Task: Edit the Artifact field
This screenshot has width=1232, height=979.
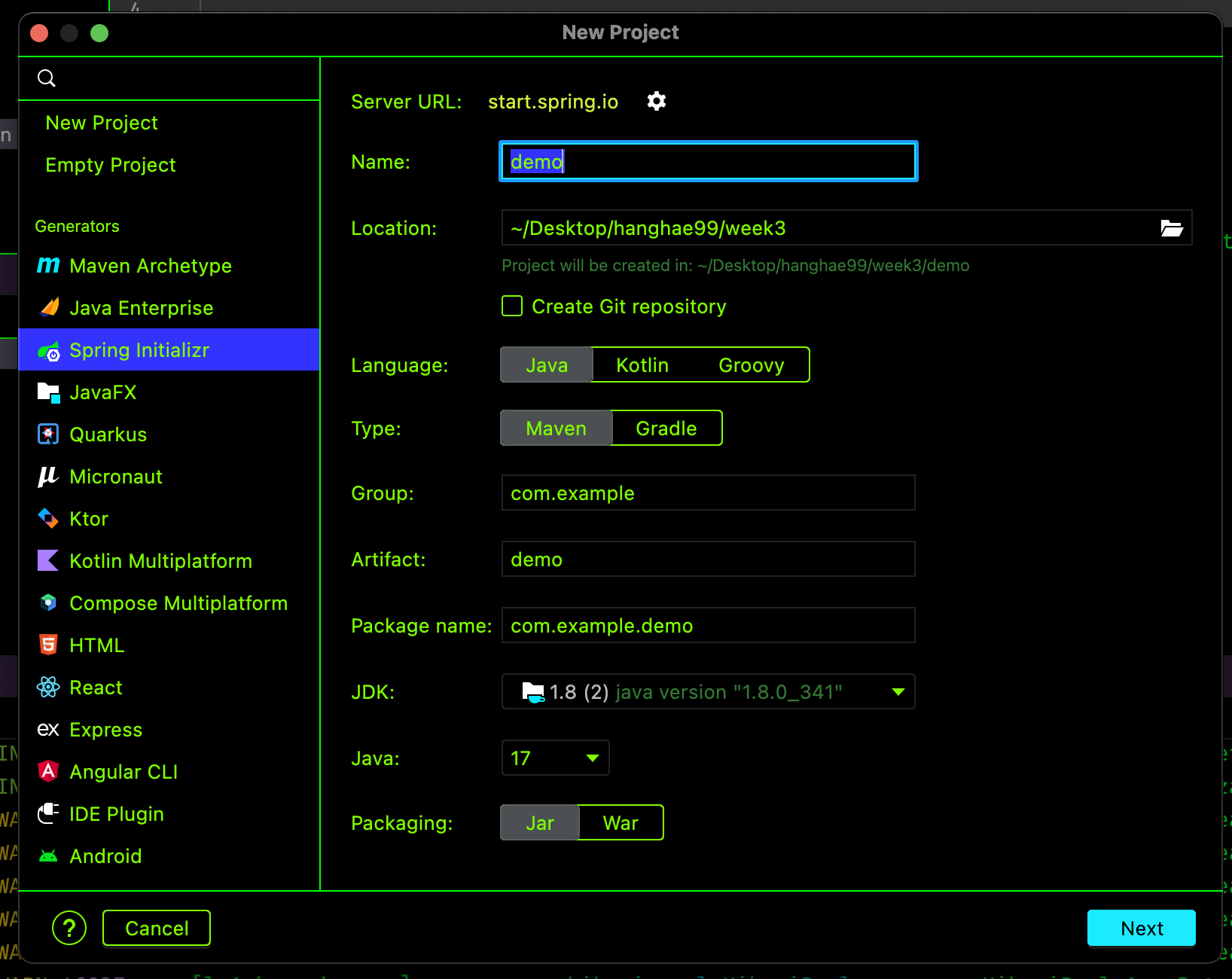Action: 708,559
